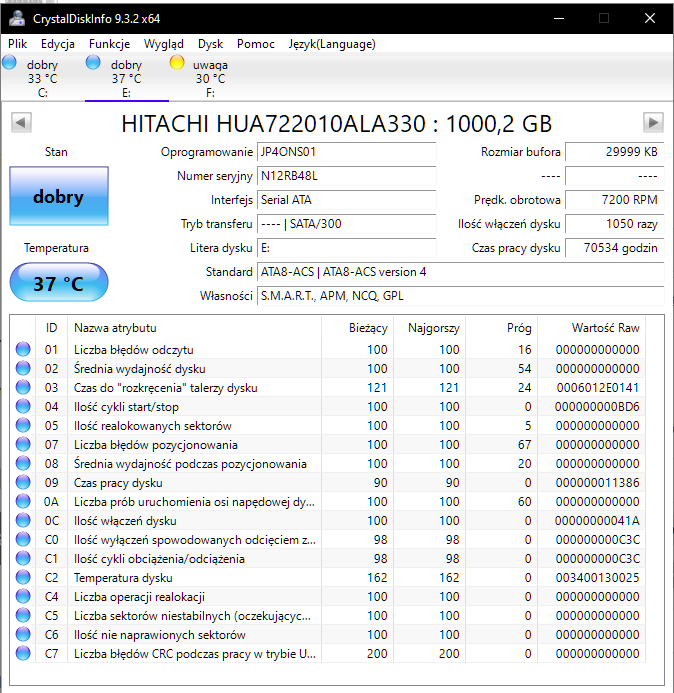
Task: Click the status orb for attribute 01
Action: point(23,349)
